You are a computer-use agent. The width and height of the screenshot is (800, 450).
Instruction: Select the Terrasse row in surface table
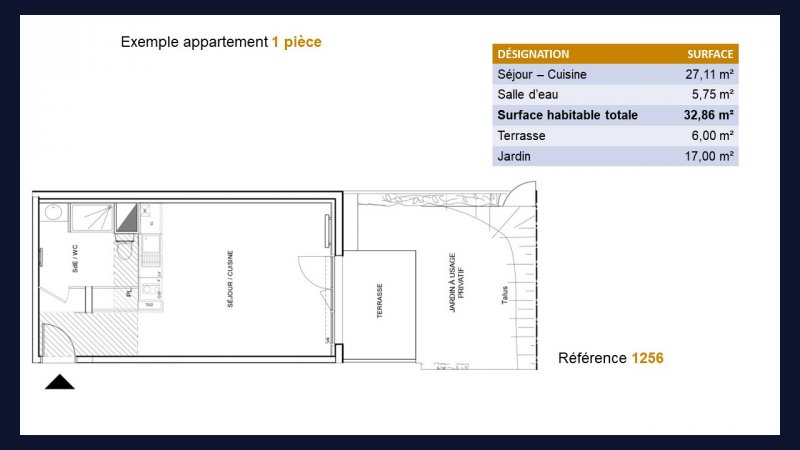(615, 135)
